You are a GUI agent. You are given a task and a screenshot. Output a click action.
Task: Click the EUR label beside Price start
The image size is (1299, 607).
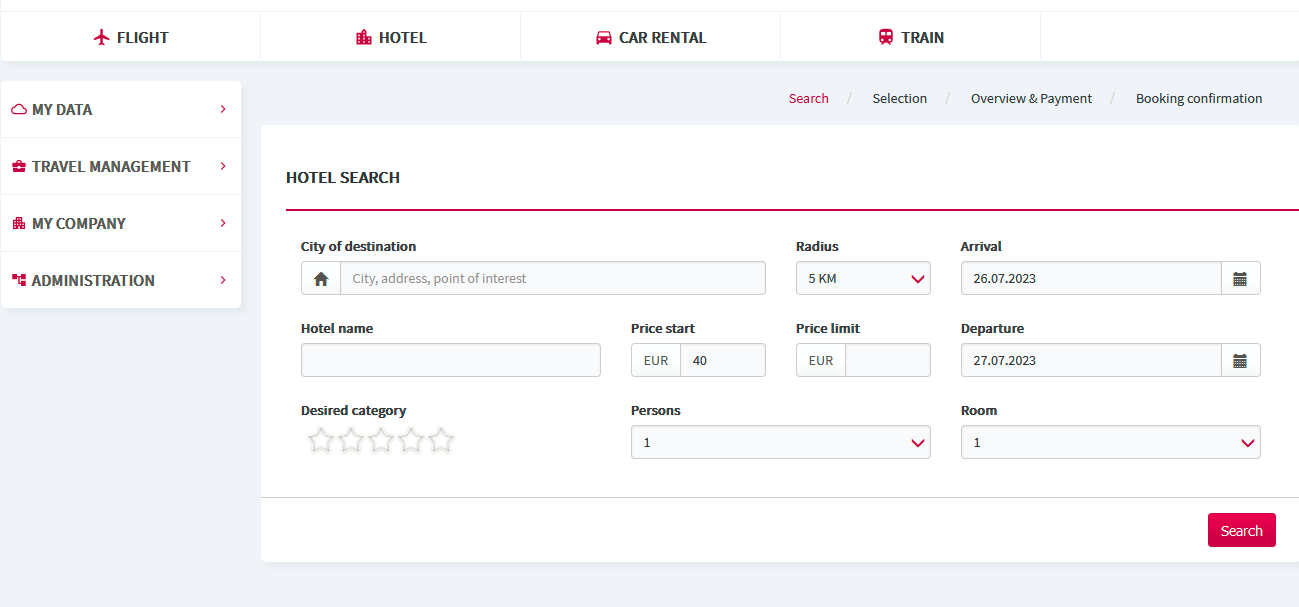[x=656, y=361]
